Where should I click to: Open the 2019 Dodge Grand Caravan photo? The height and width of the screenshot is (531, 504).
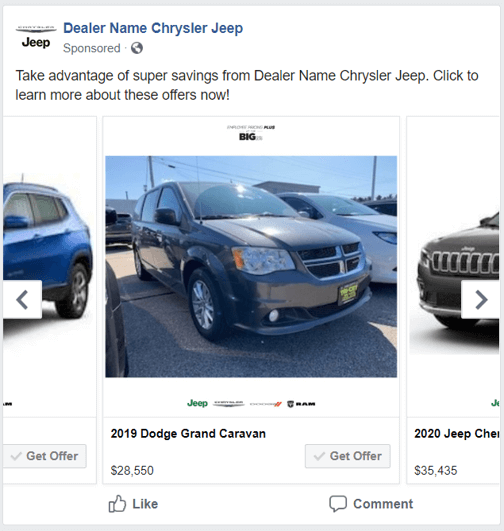tap(251, 267)
